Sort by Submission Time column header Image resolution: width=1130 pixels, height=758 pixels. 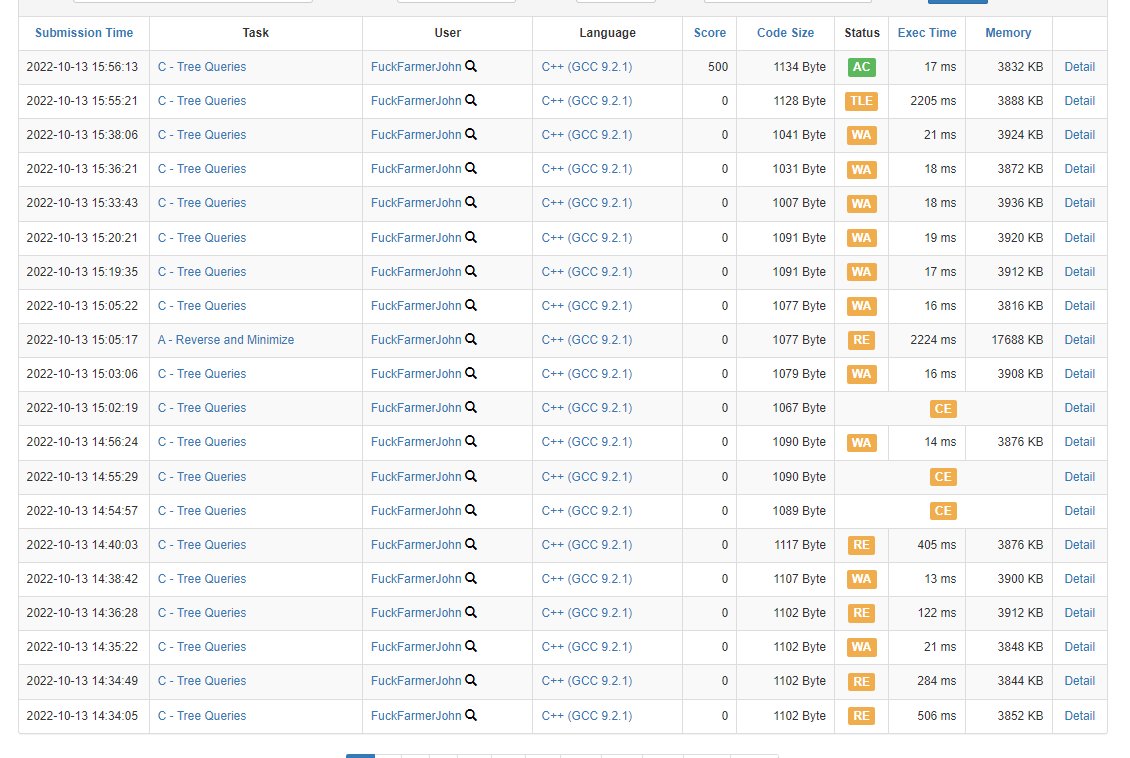[x=84, y=32]
